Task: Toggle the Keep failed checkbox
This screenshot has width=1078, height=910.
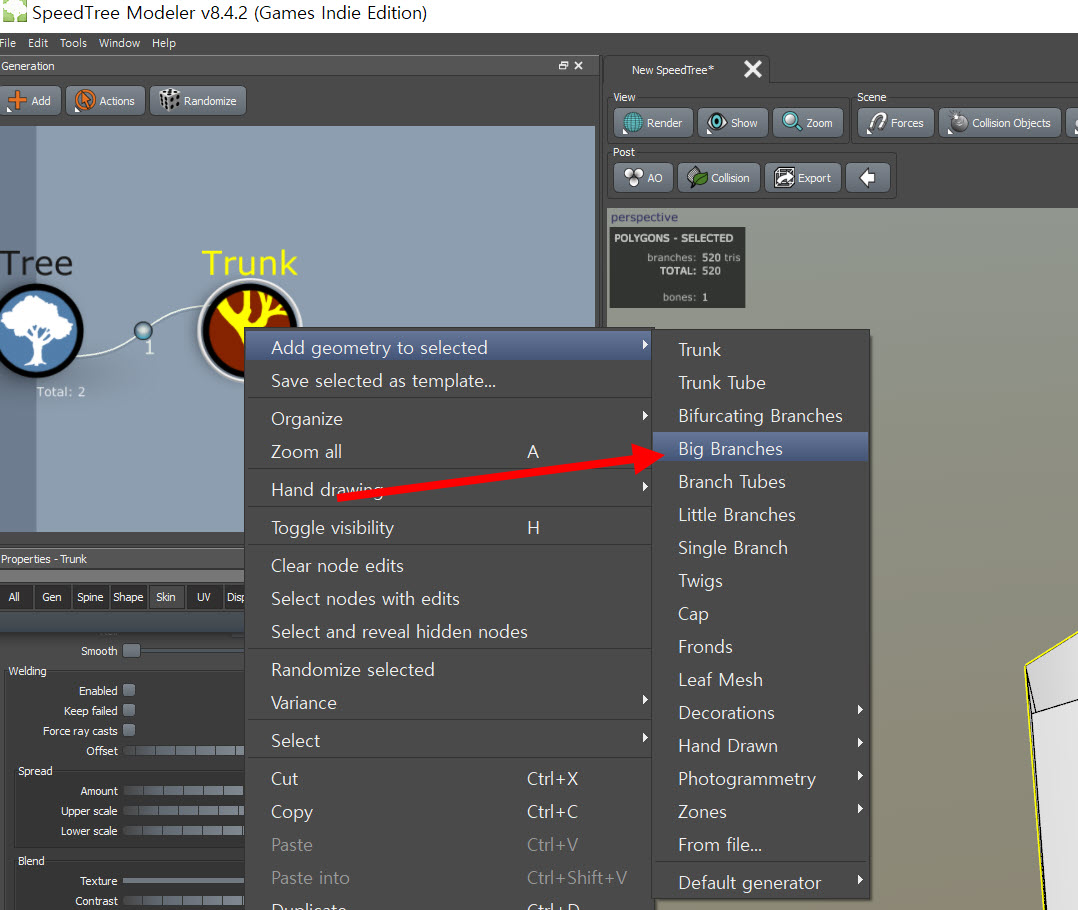Action: [x=129, y=710]
